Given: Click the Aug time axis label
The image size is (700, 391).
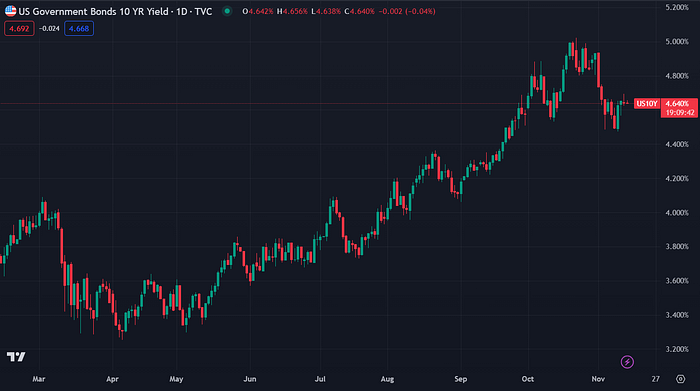Looking at the screenshot, I should [388, 379].
